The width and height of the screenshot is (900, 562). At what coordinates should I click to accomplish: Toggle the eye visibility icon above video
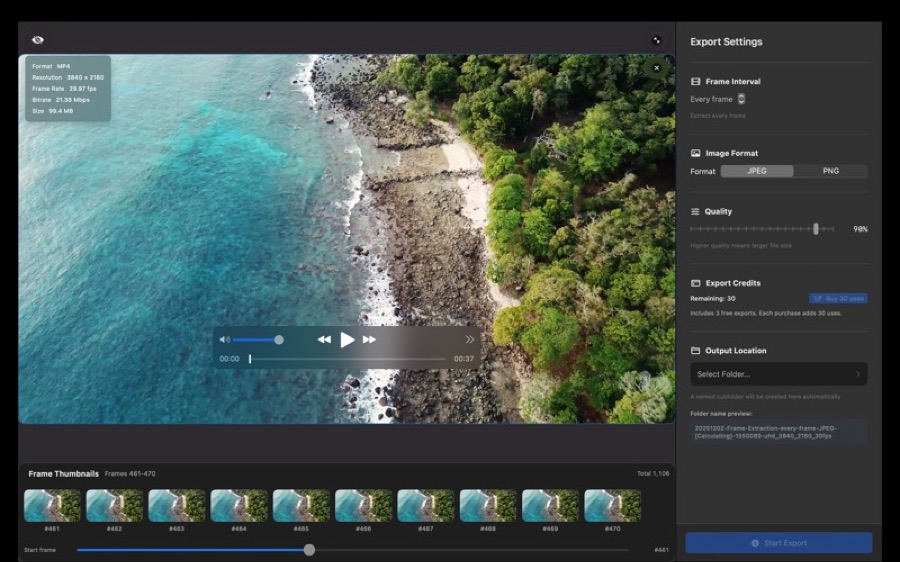pos(38,40)
